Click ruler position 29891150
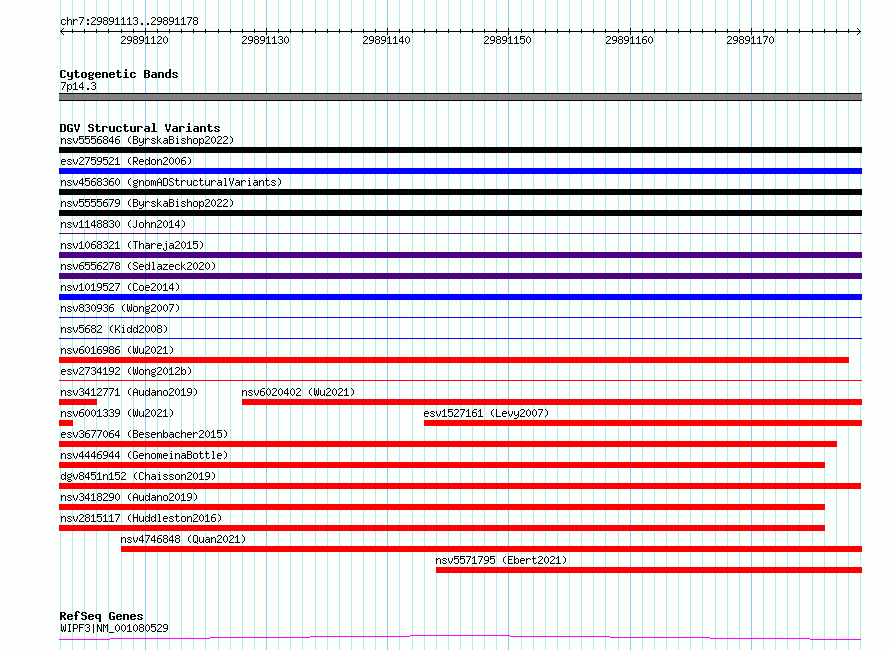 tap(507, 40)
